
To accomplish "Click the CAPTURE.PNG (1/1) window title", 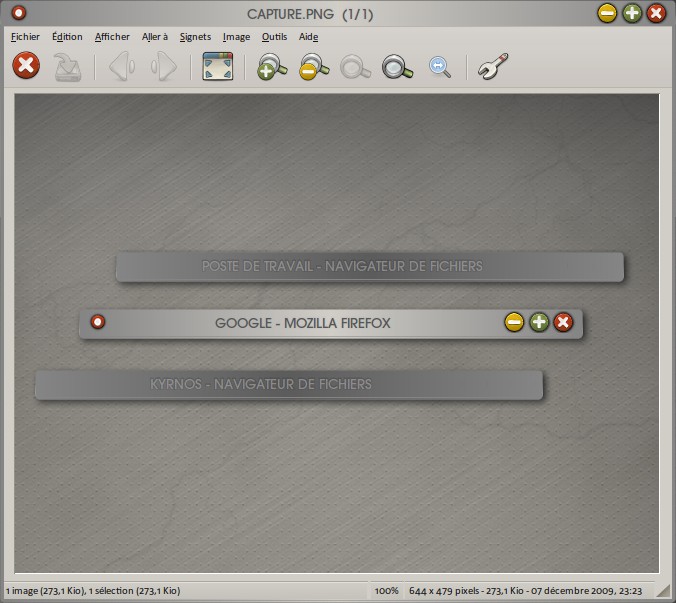I will click(x=310, y=14).
